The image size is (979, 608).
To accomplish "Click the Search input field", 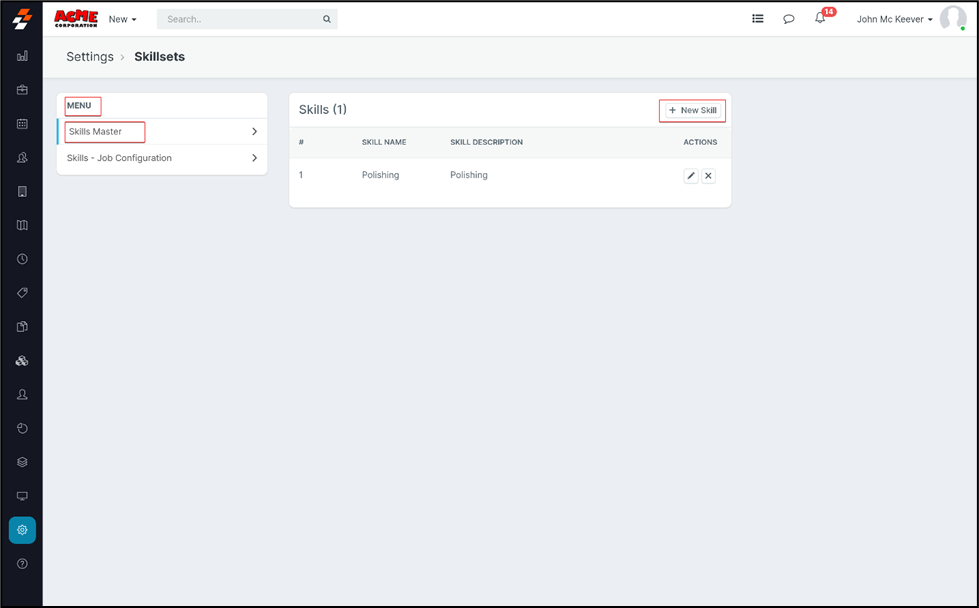I will click(240, 19).
